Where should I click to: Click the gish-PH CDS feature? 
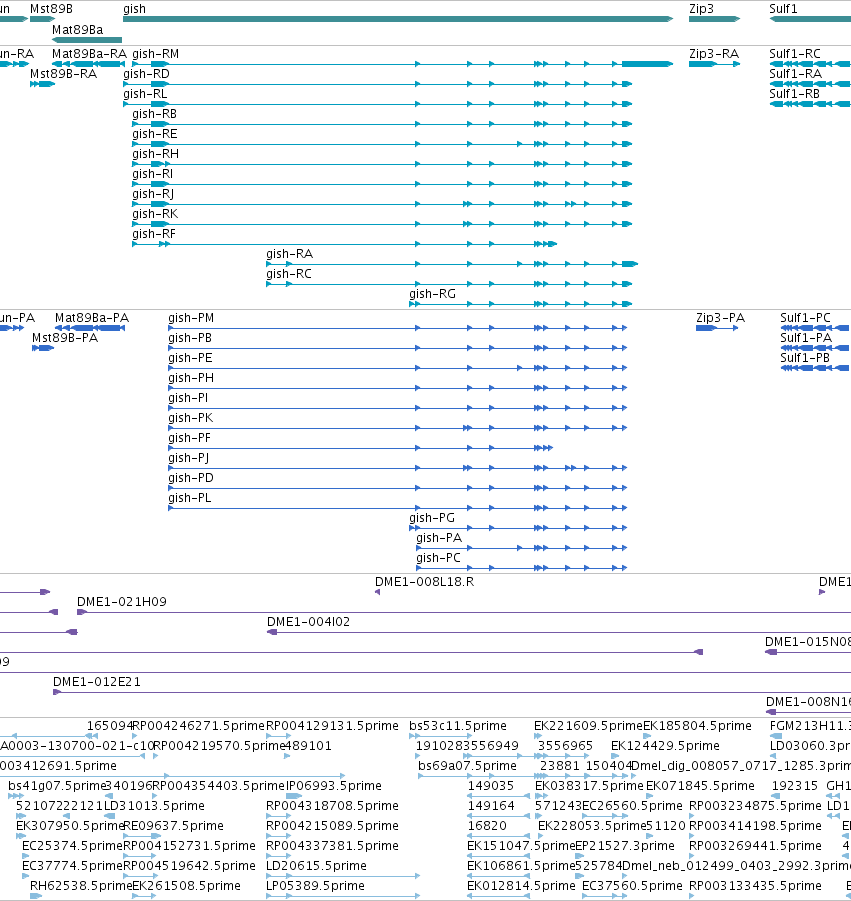coord(398,388)
